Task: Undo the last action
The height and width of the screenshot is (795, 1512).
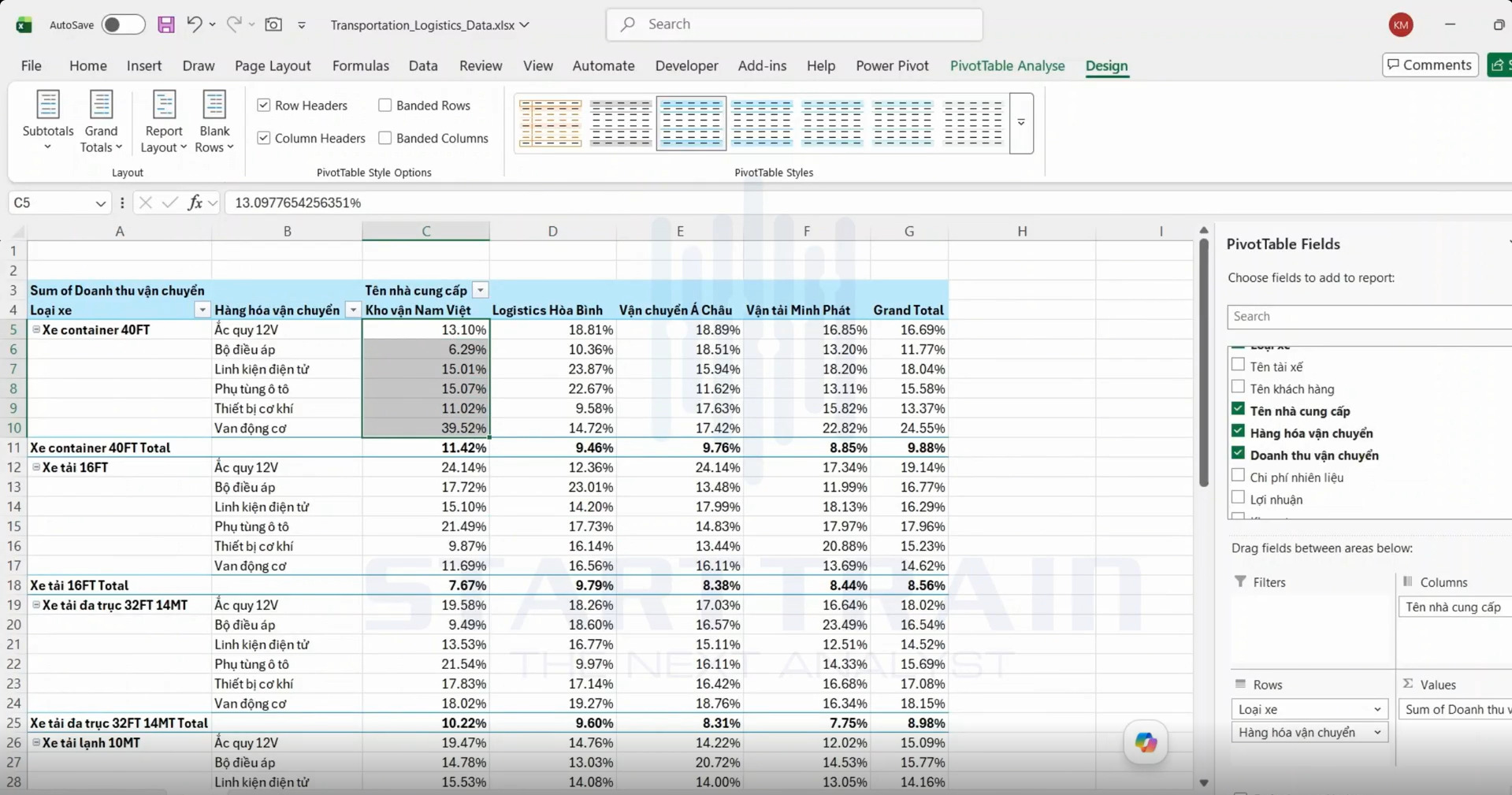Action: [194, 24]
